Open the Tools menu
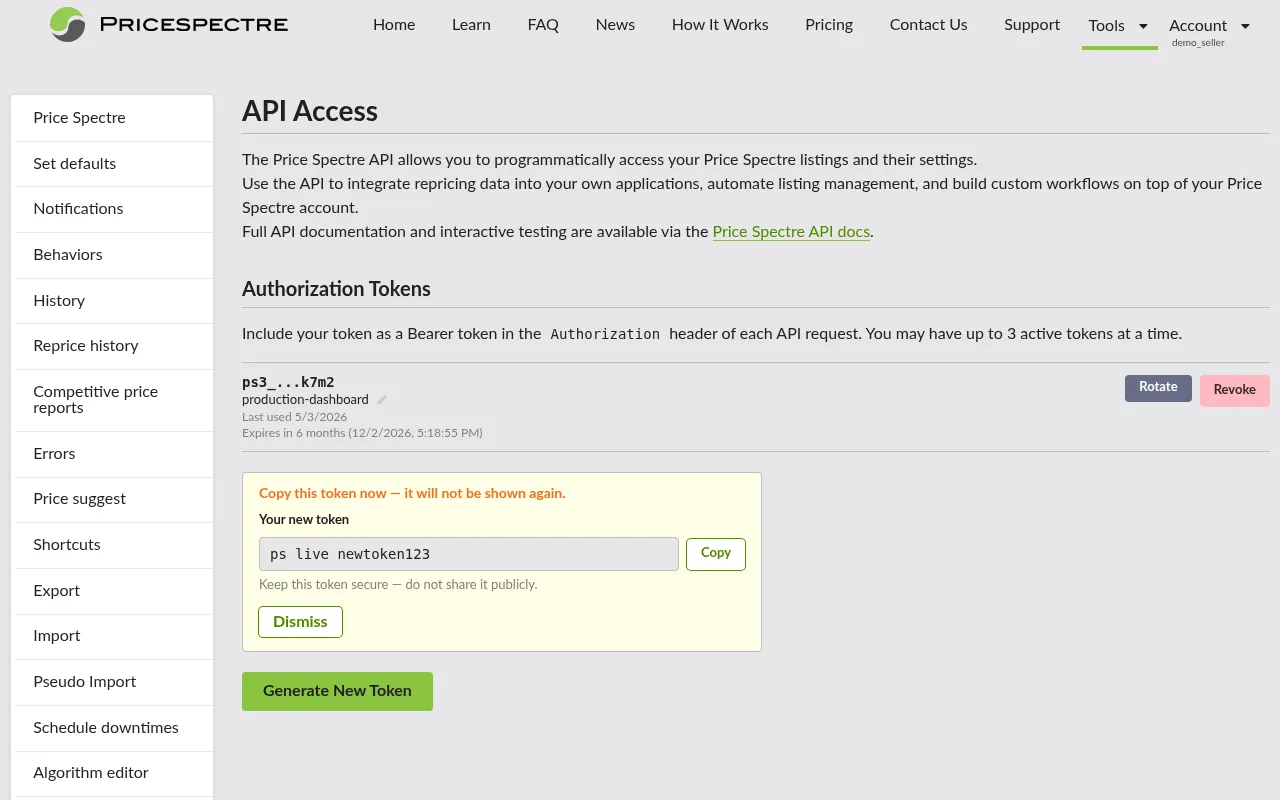The width and height of the screenshot is (1280, 800). click(1107, 26)
